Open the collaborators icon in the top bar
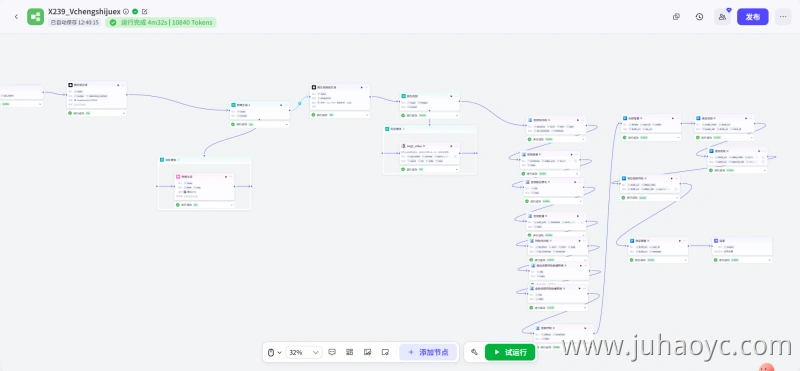 (x=722, y=17)
